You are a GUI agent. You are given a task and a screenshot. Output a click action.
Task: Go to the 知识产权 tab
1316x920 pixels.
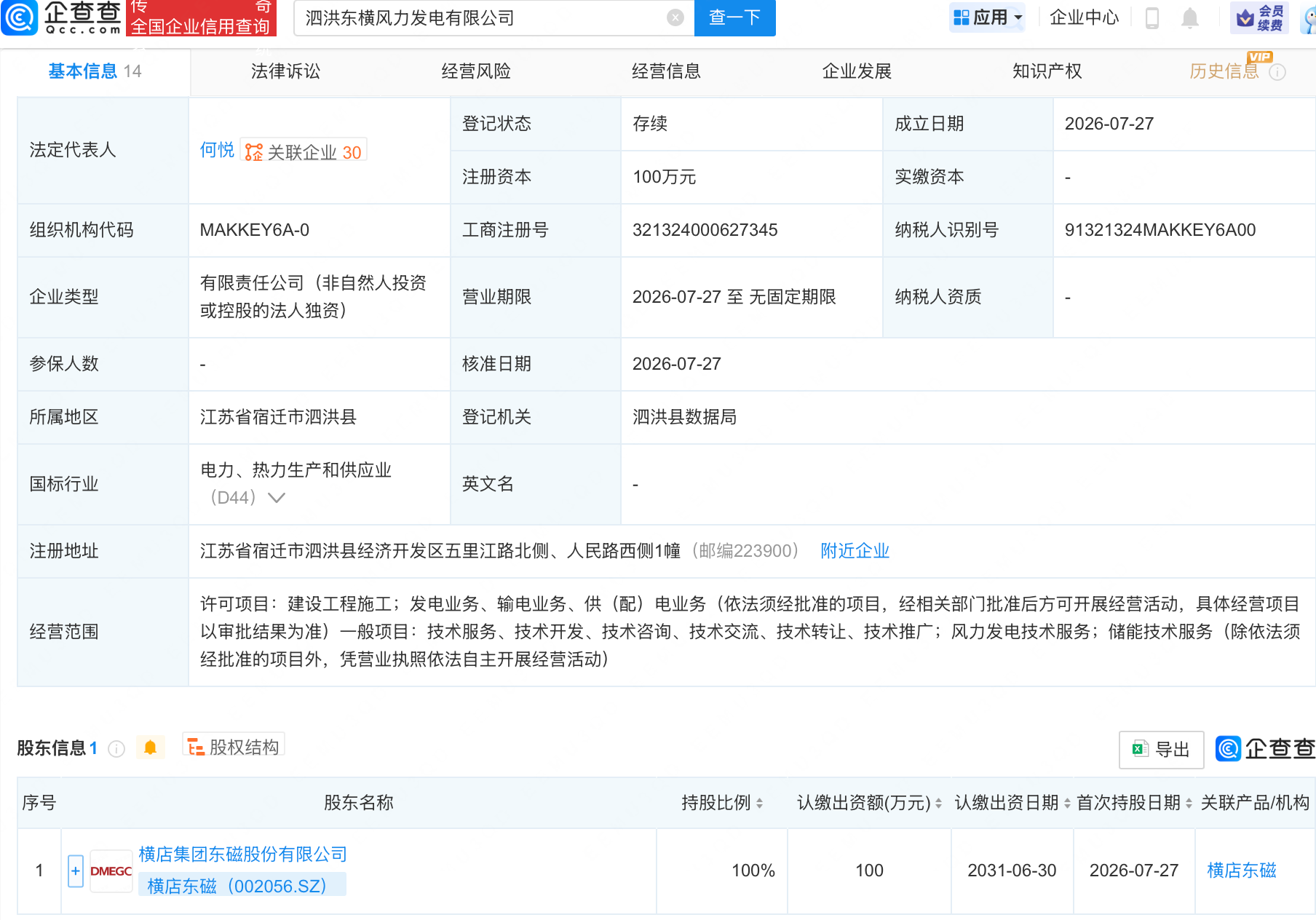click(x=1047, y=71)
